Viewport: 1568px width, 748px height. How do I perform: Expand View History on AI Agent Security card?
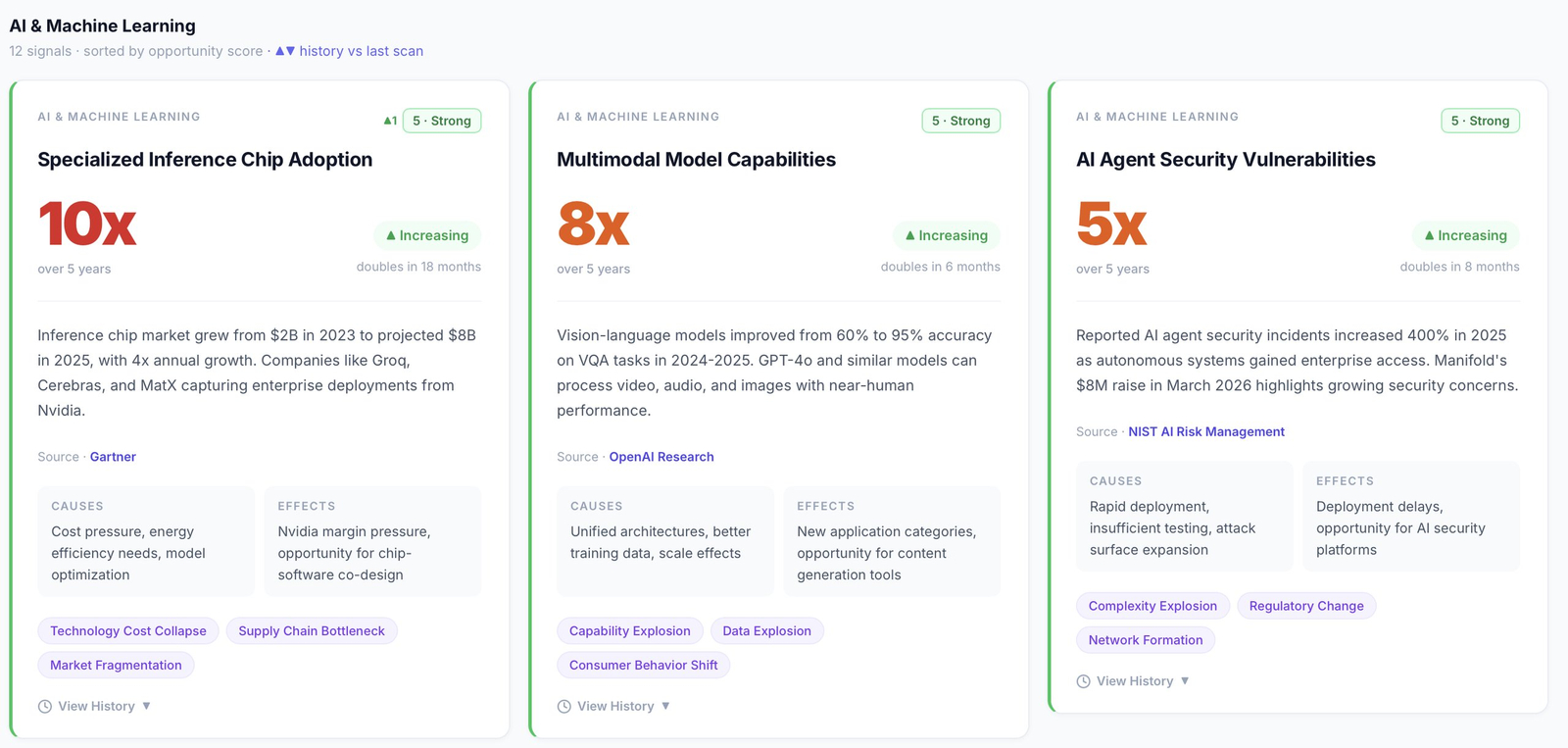pos(1143,681)
